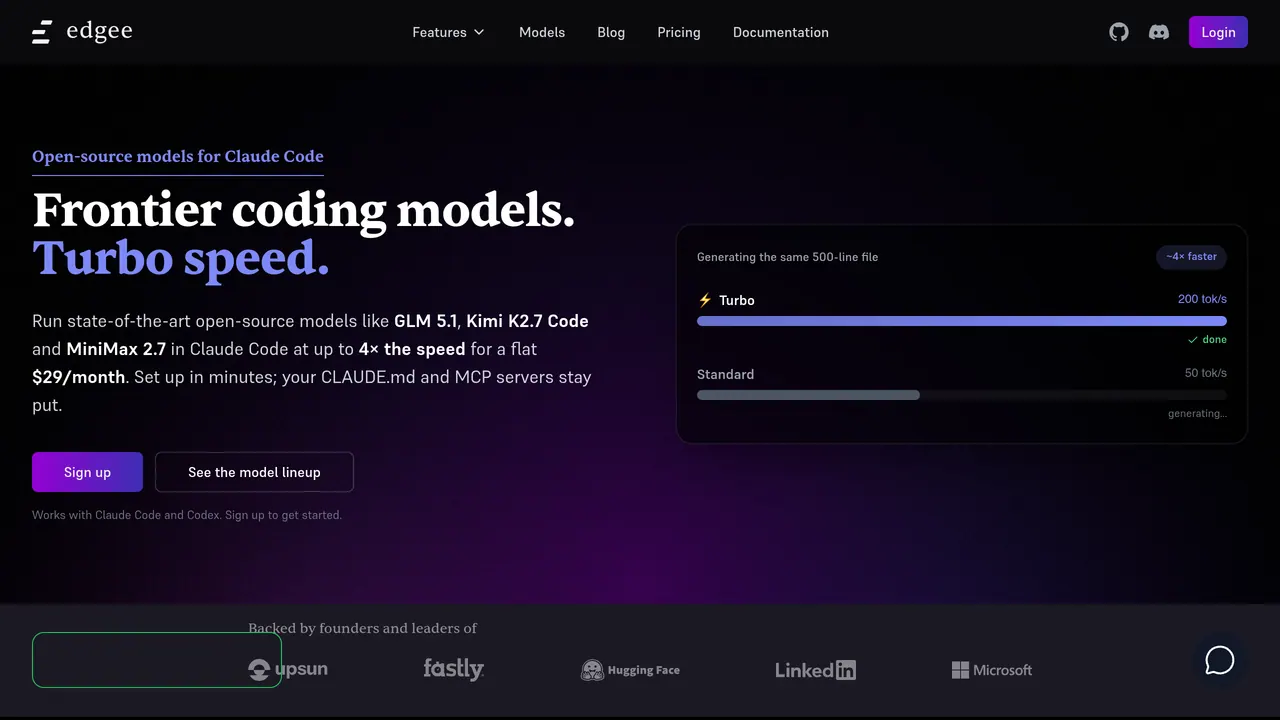Open the Blog nav link
This screenshot has height=720, width=1280.
(x=611, y=32)
